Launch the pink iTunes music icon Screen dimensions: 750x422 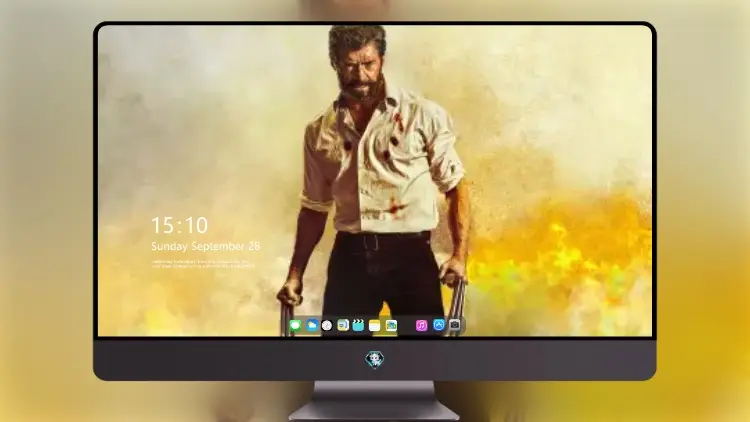pos(421,326)
